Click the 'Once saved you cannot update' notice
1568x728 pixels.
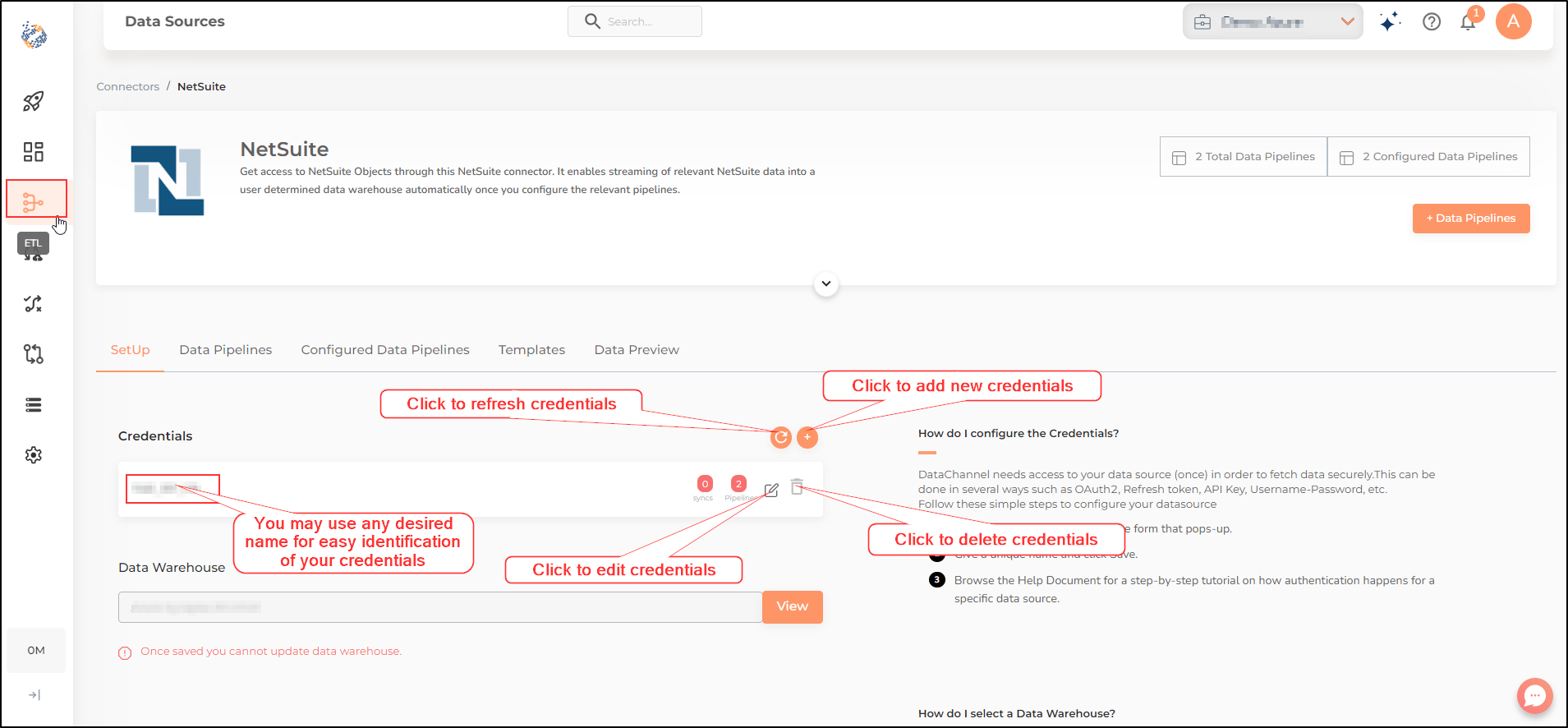271,652
